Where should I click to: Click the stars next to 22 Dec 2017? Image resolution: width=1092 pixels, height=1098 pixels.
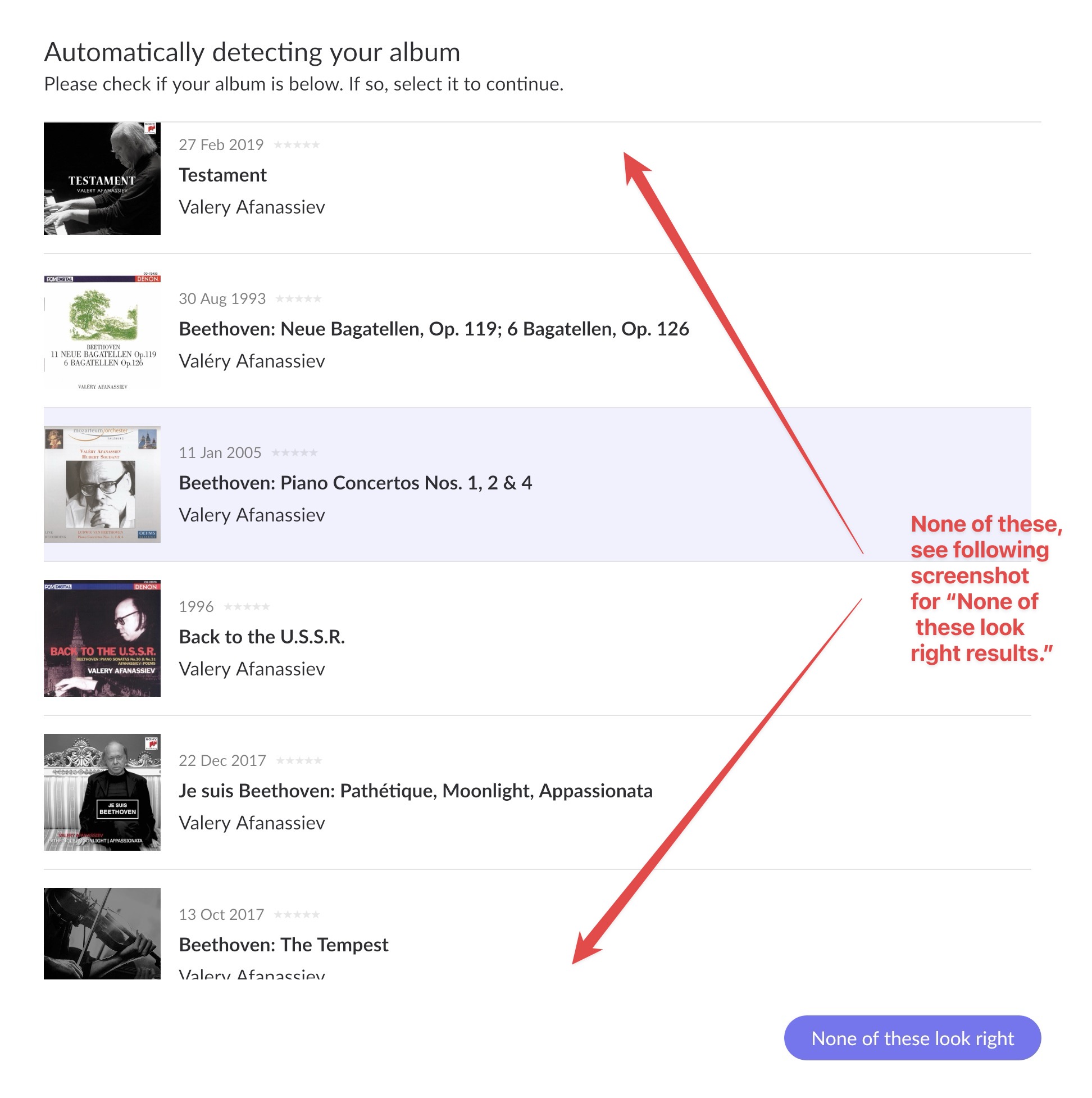pyautogui.click(x=299, y=761)
